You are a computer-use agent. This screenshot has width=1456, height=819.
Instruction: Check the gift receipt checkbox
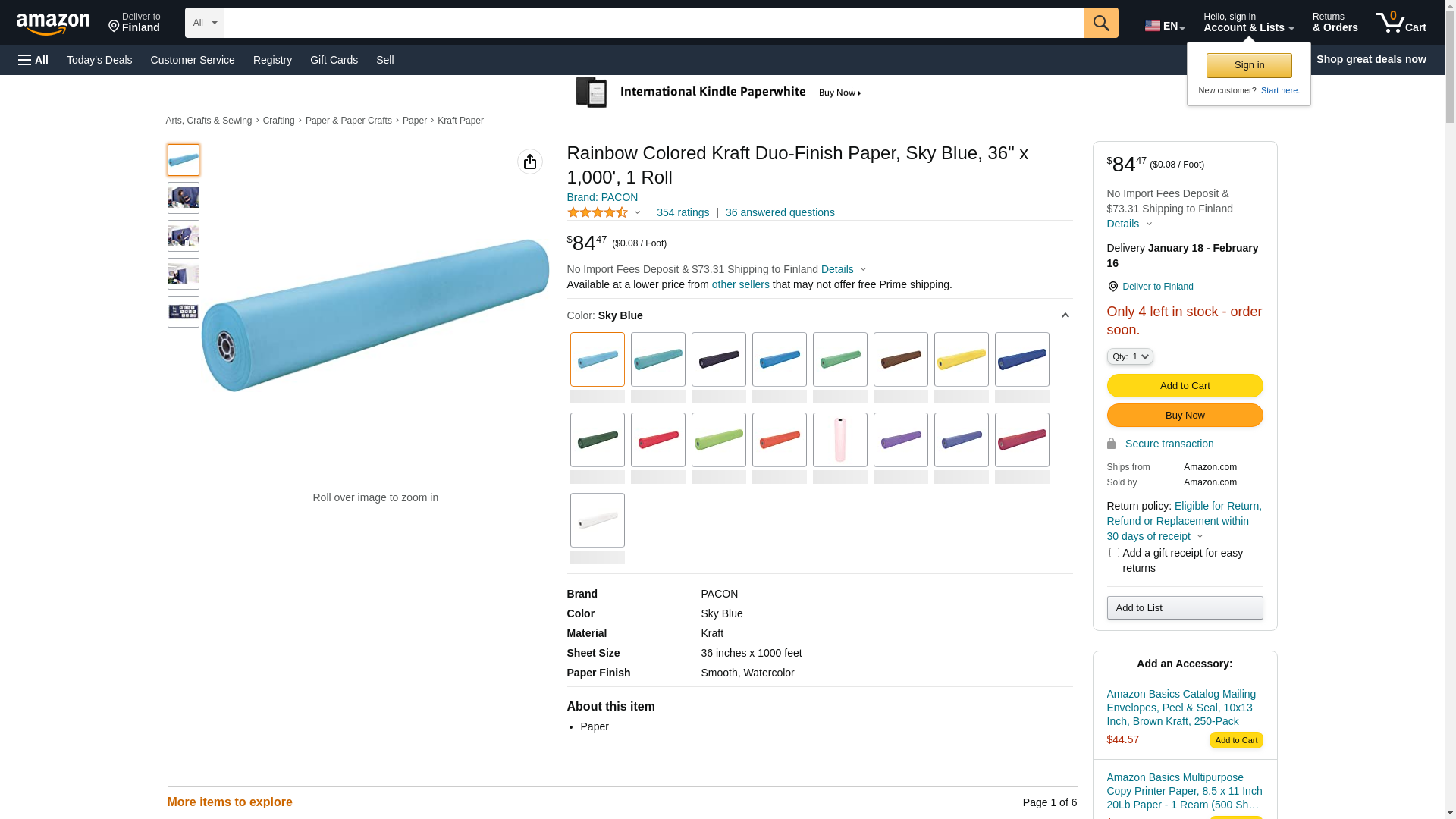coord(1114,553)
